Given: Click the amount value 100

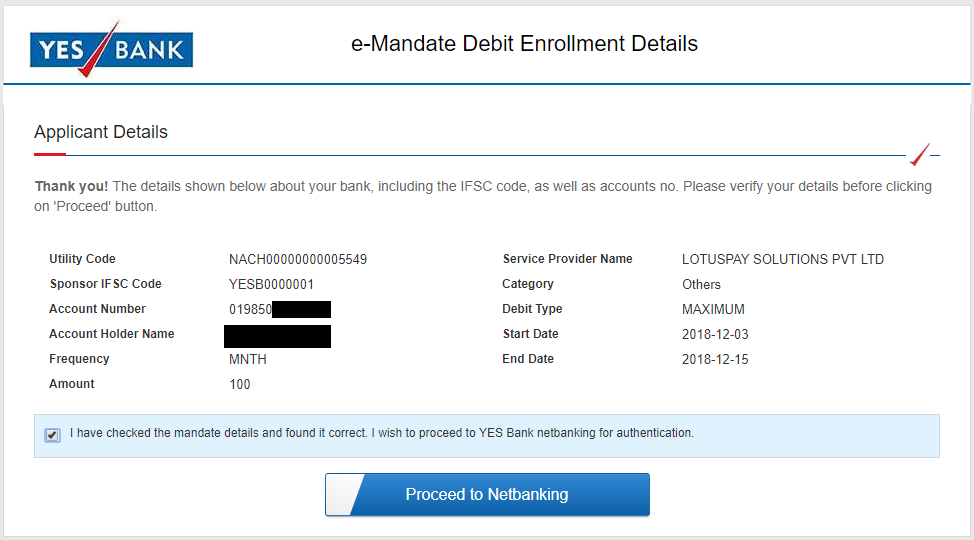Looking at the screenshot, I should coord(240,384).
